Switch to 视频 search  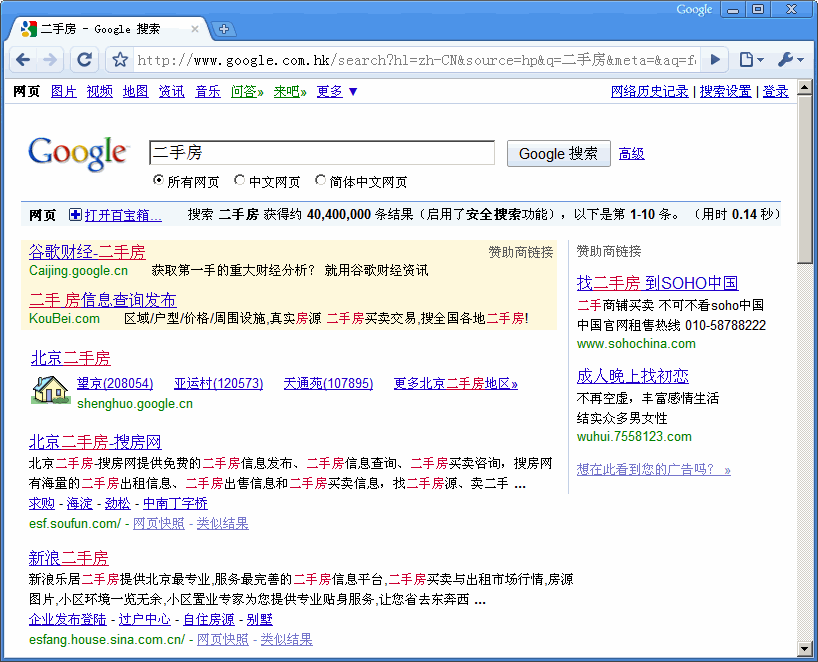click(100, 92)
